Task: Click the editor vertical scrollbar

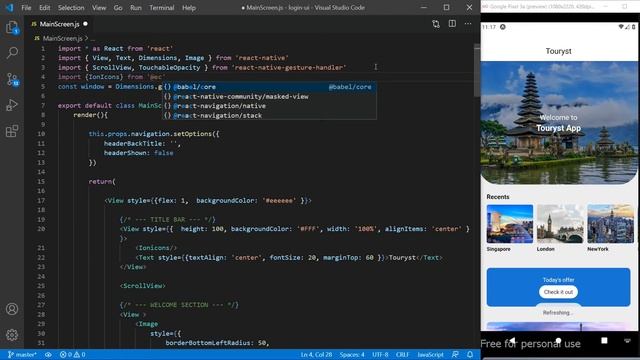Action: tap(477, 71)
